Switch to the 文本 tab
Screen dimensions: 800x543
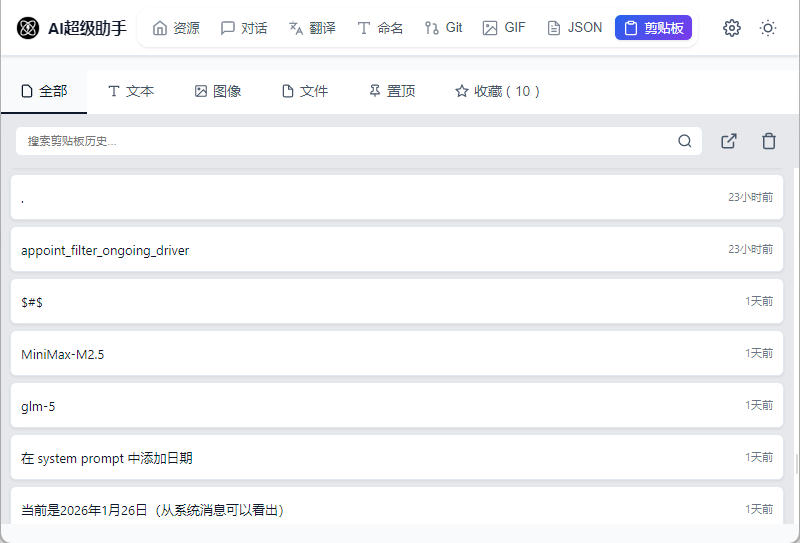130,91
